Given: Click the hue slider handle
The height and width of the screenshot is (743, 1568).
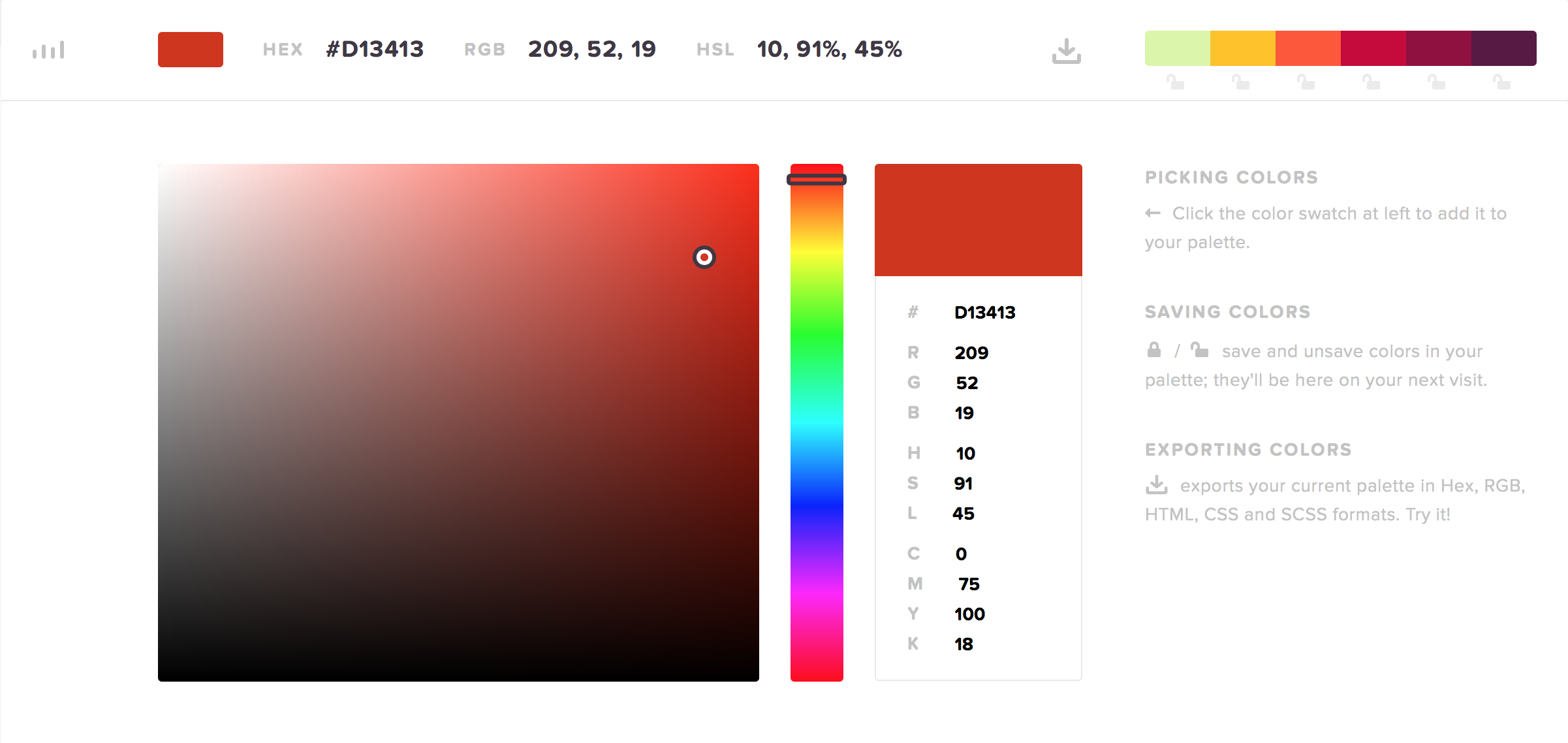Looking at the screenshot, I should [817, 180].
